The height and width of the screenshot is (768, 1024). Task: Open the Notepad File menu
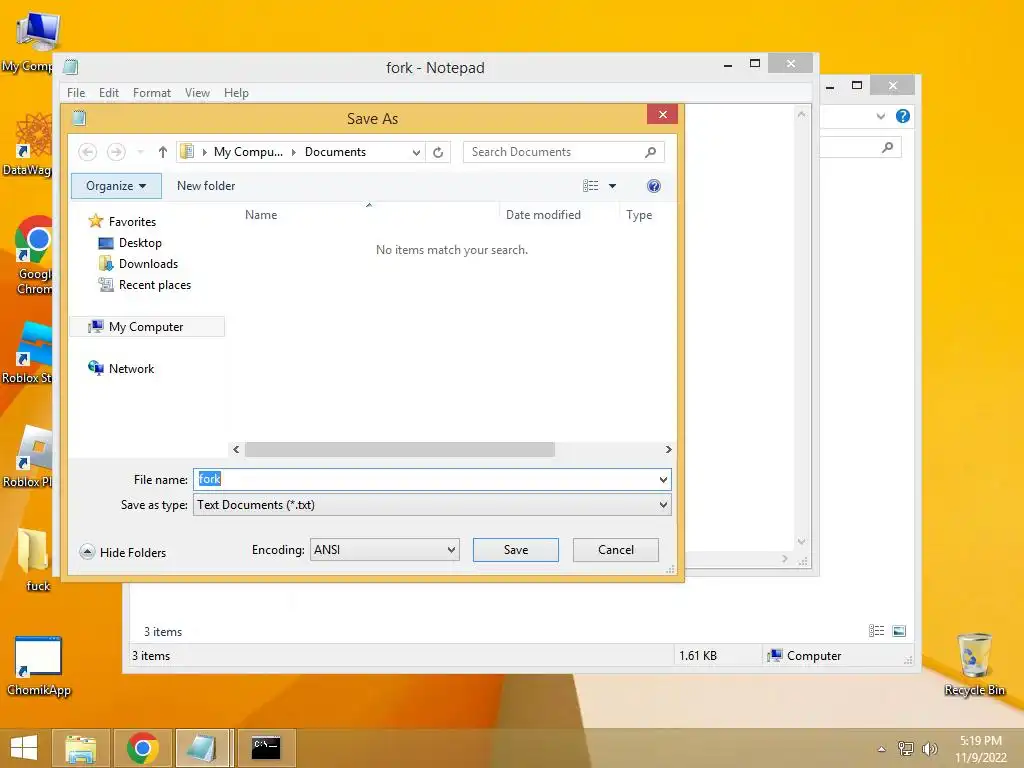coord(76,93)
